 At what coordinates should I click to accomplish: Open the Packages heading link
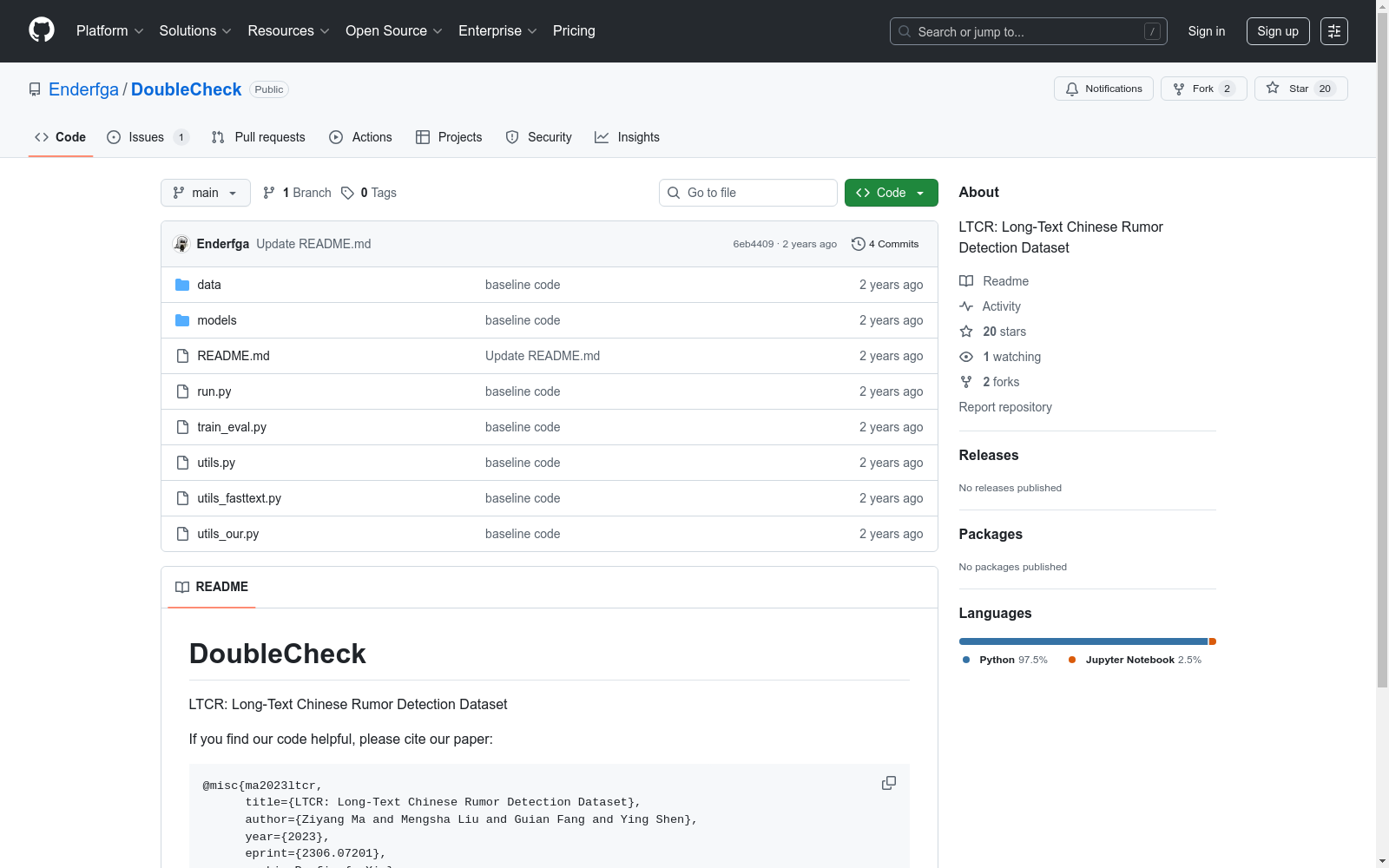click(x=991, y=534)
